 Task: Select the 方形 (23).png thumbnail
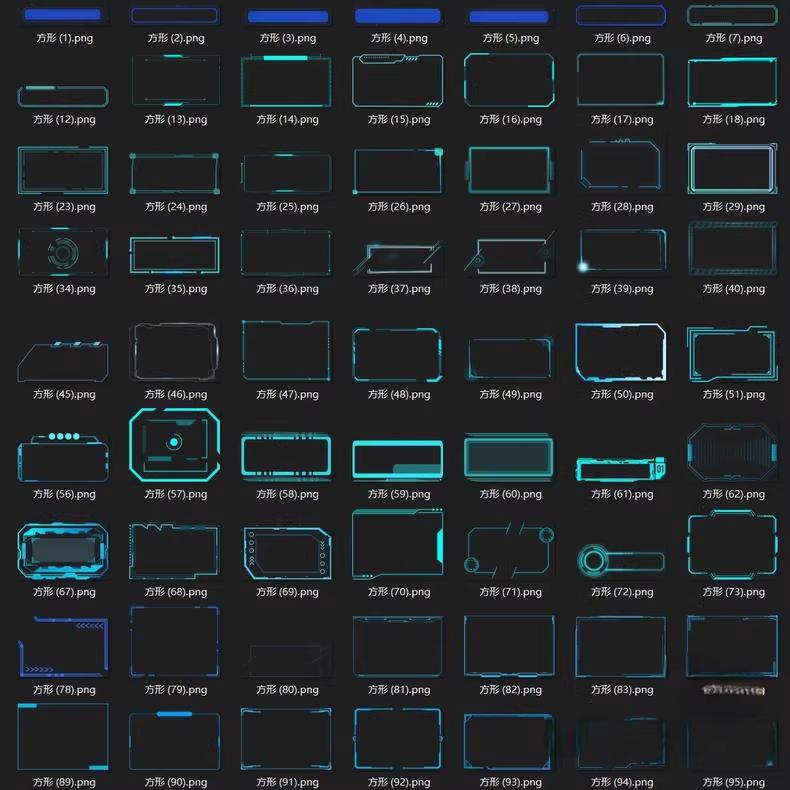63,170
